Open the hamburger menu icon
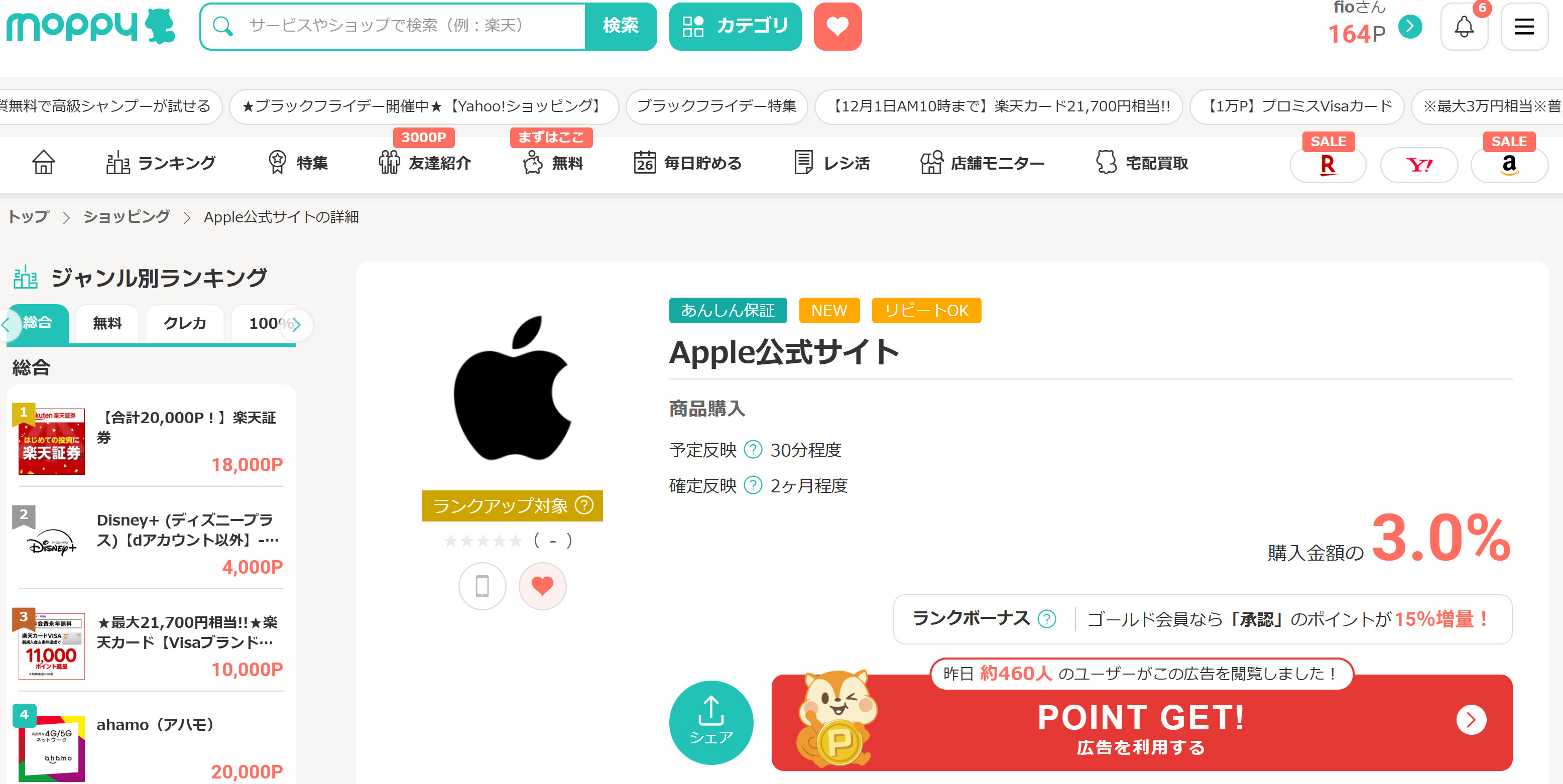 pos(1523,27)
